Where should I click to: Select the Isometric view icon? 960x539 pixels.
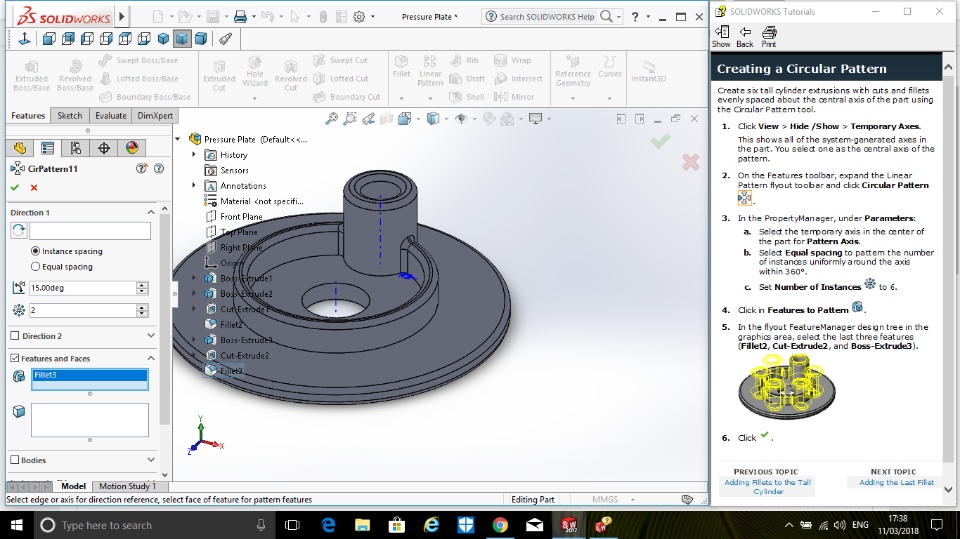coord(163,39)
